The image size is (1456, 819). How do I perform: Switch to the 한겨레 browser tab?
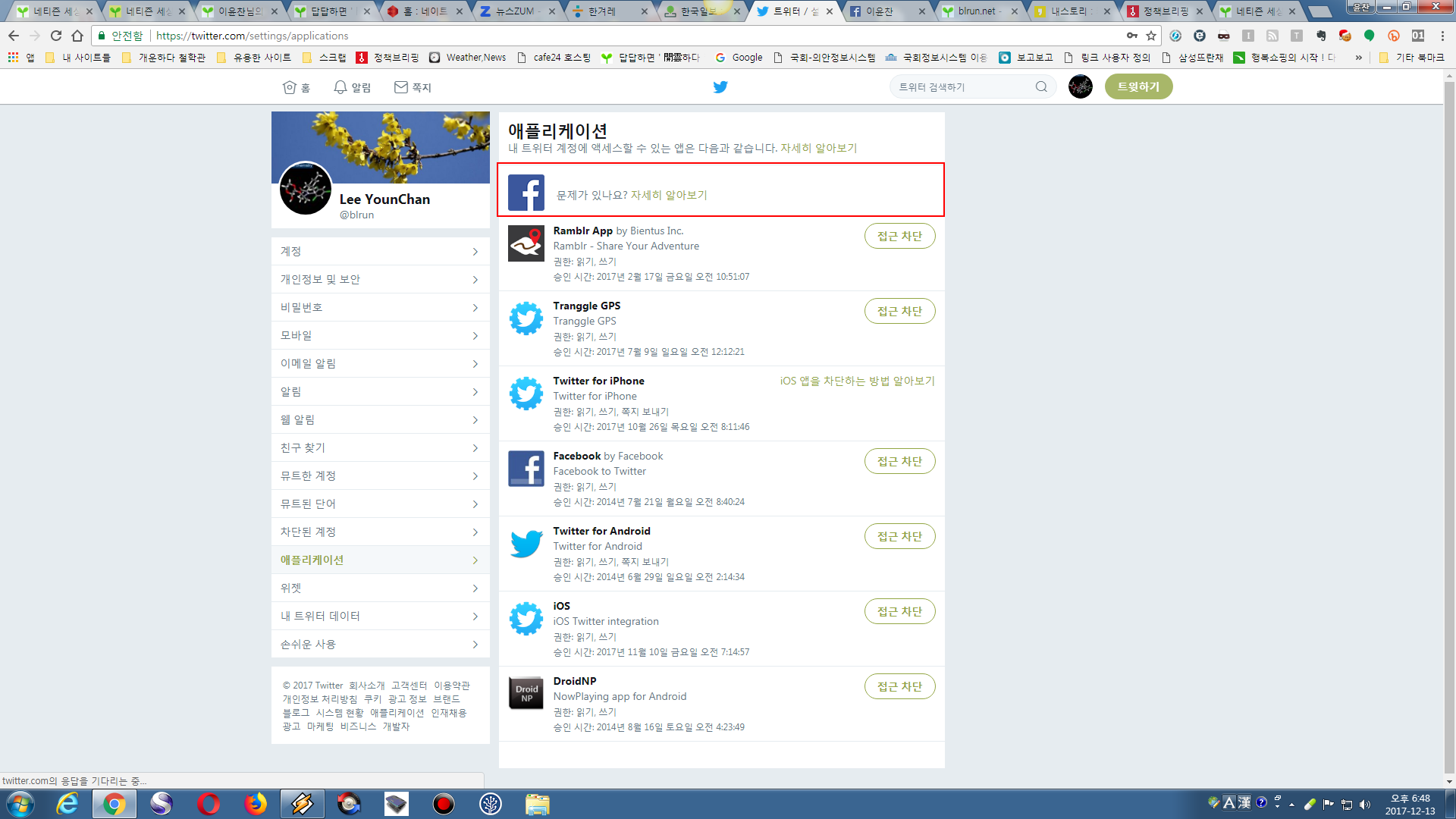point(609,11)
